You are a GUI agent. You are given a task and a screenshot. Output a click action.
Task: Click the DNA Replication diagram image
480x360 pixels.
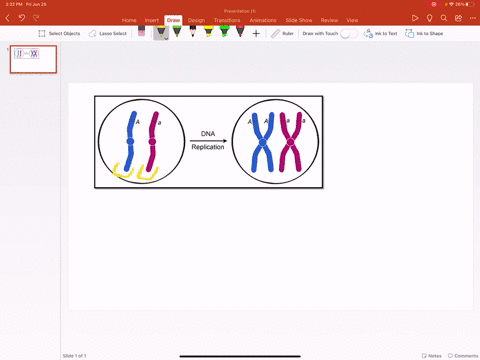point(209,142)
